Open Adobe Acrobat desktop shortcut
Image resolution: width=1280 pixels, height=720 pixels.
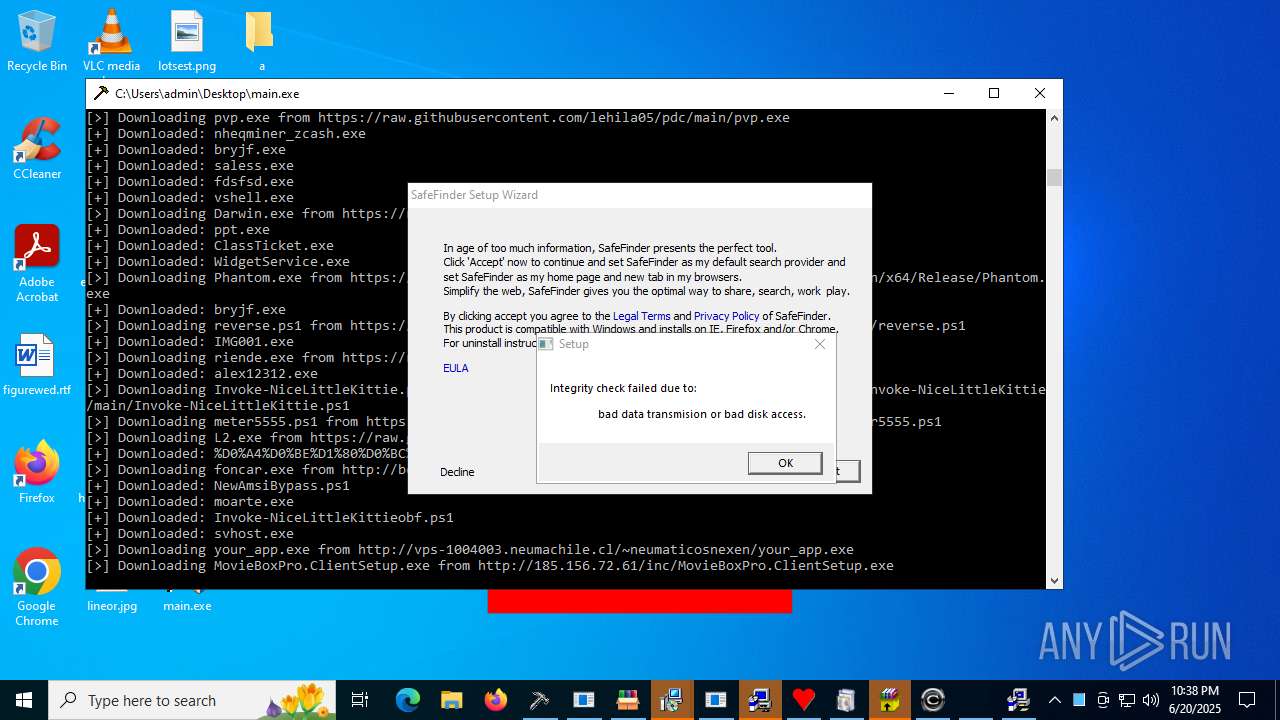37,264
